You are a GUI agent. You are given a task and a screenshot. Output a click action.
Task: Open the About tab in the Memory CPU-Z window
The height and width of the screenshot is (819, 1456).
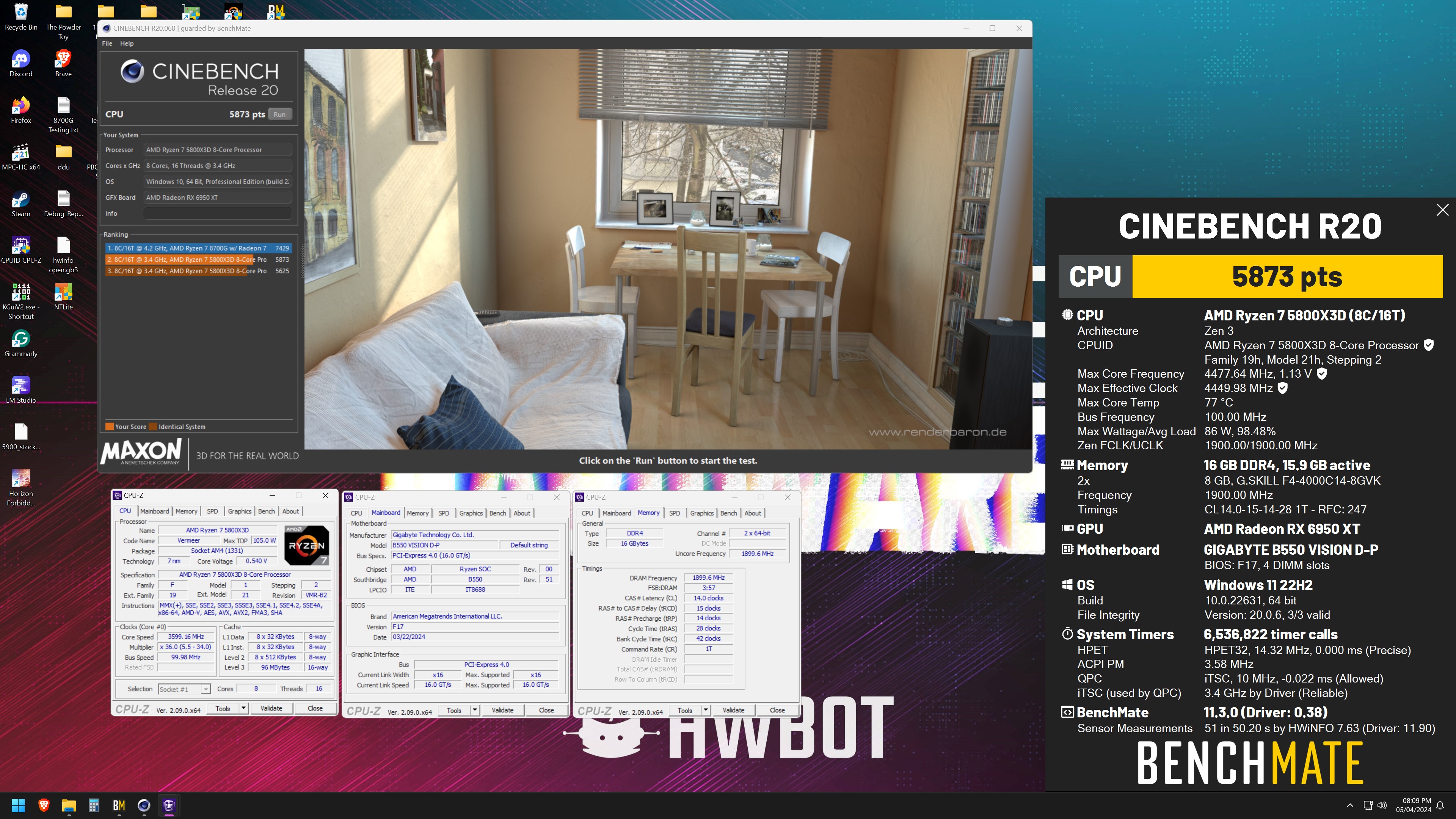pos(752,513)
